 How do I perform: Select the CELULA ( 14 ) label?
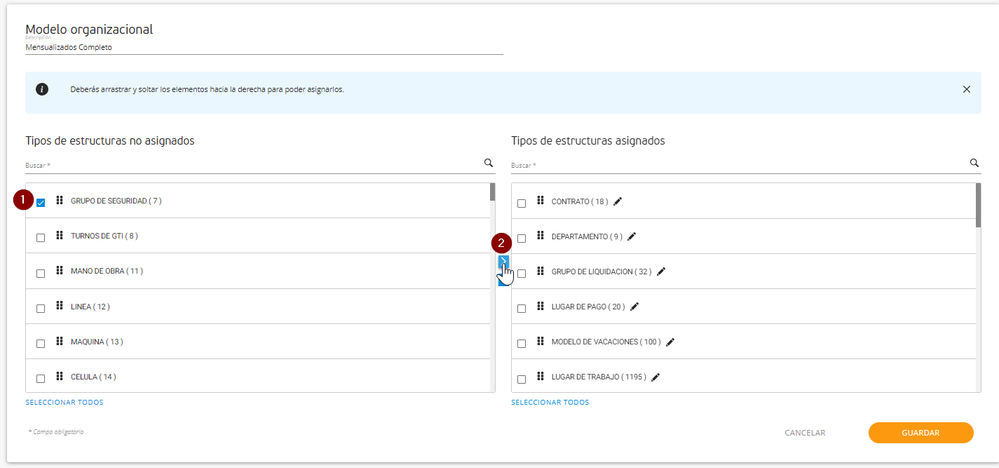coord(93,377)
